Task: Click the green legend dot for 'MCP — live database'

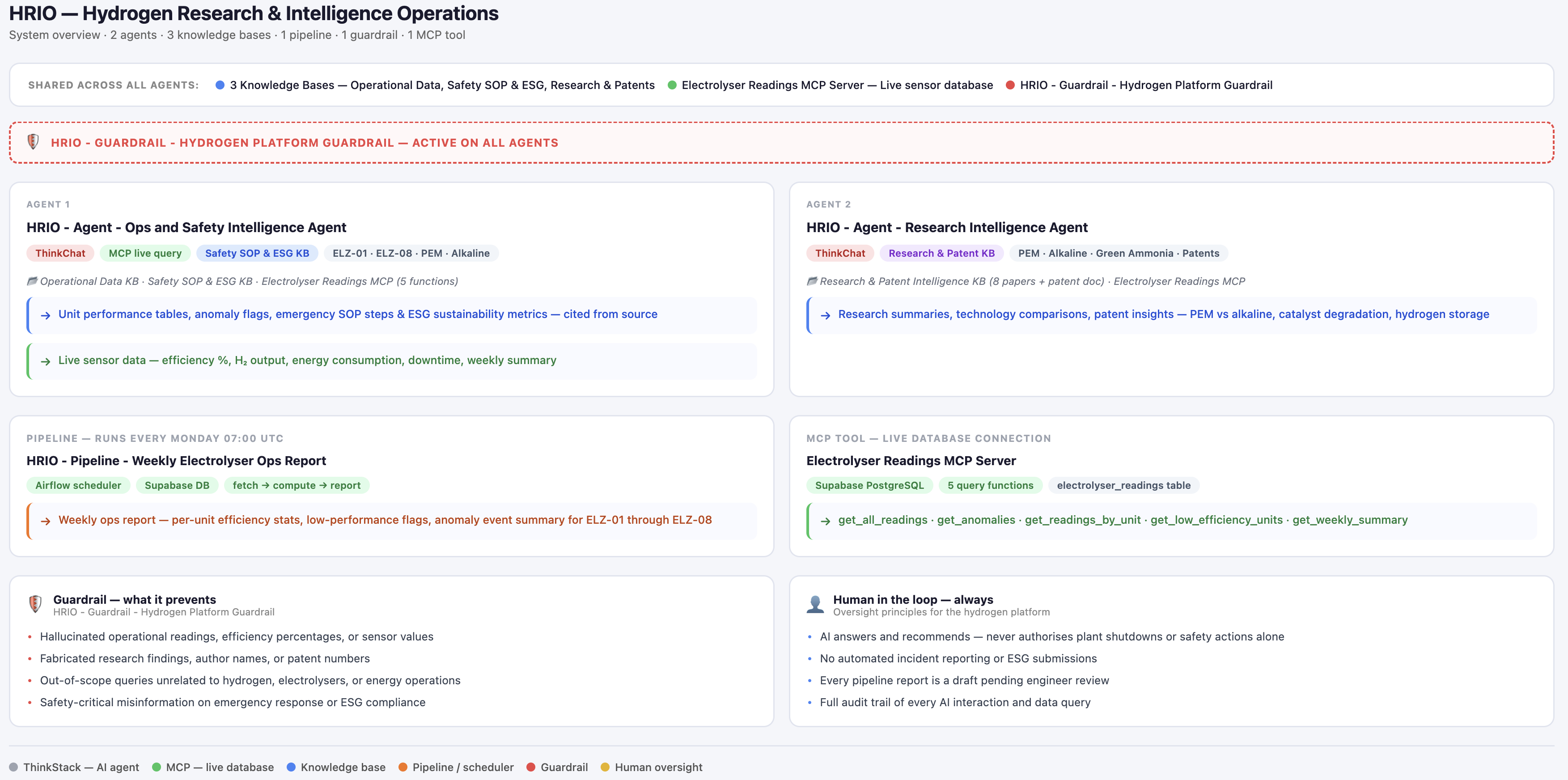Action: 157,767
